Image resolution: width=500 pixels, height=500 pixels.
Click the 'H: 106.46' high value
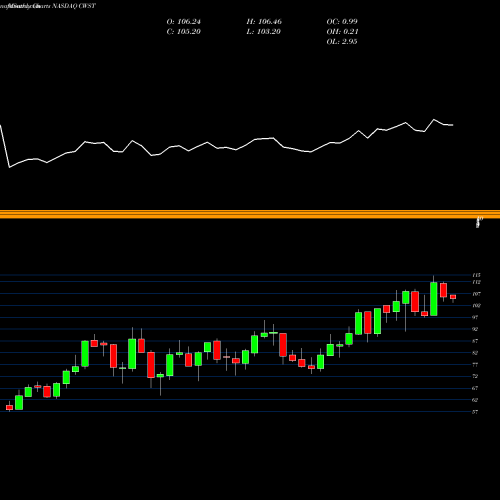point(264,22)
